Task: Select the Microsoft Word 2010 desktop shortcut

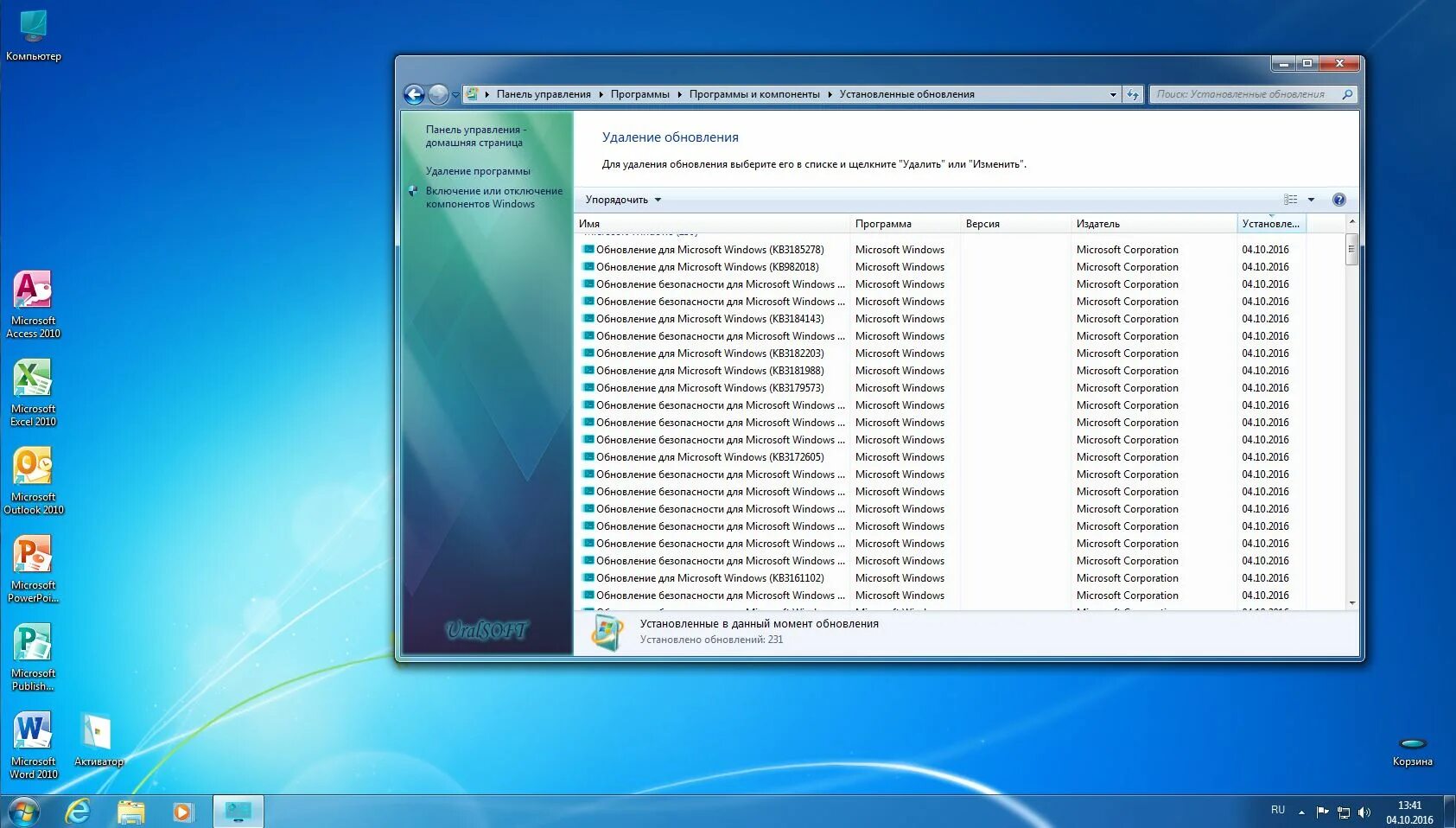Action: pos(33,745)
